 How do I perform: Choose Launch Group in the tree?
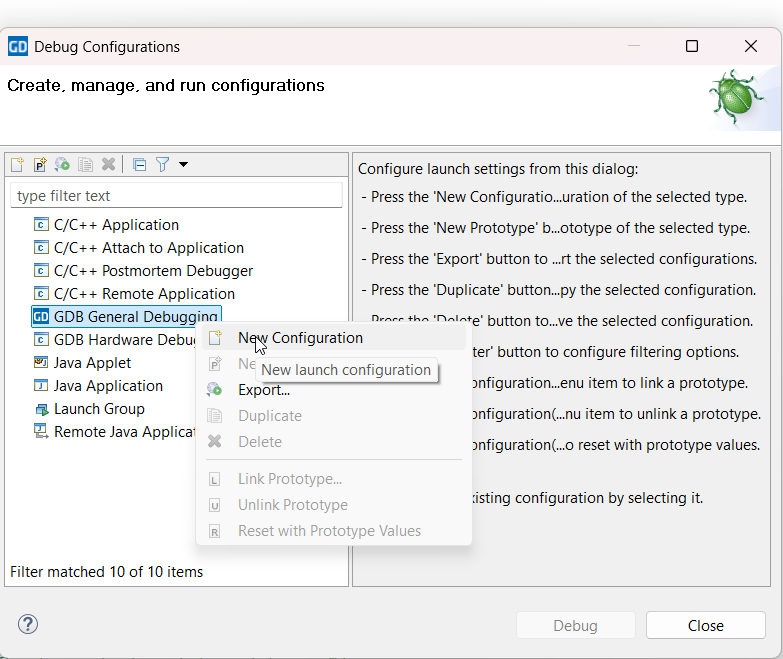coord(99,409)
